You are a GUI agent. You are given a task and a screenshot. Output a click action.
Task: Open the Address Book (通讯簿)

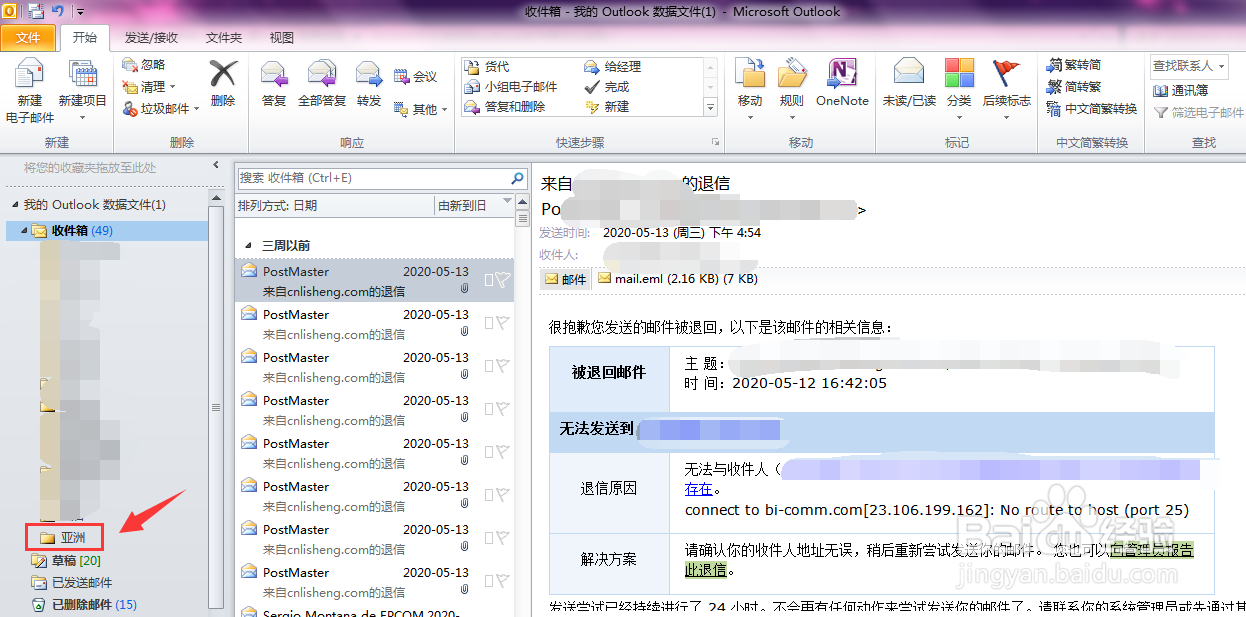[1181, 90]
